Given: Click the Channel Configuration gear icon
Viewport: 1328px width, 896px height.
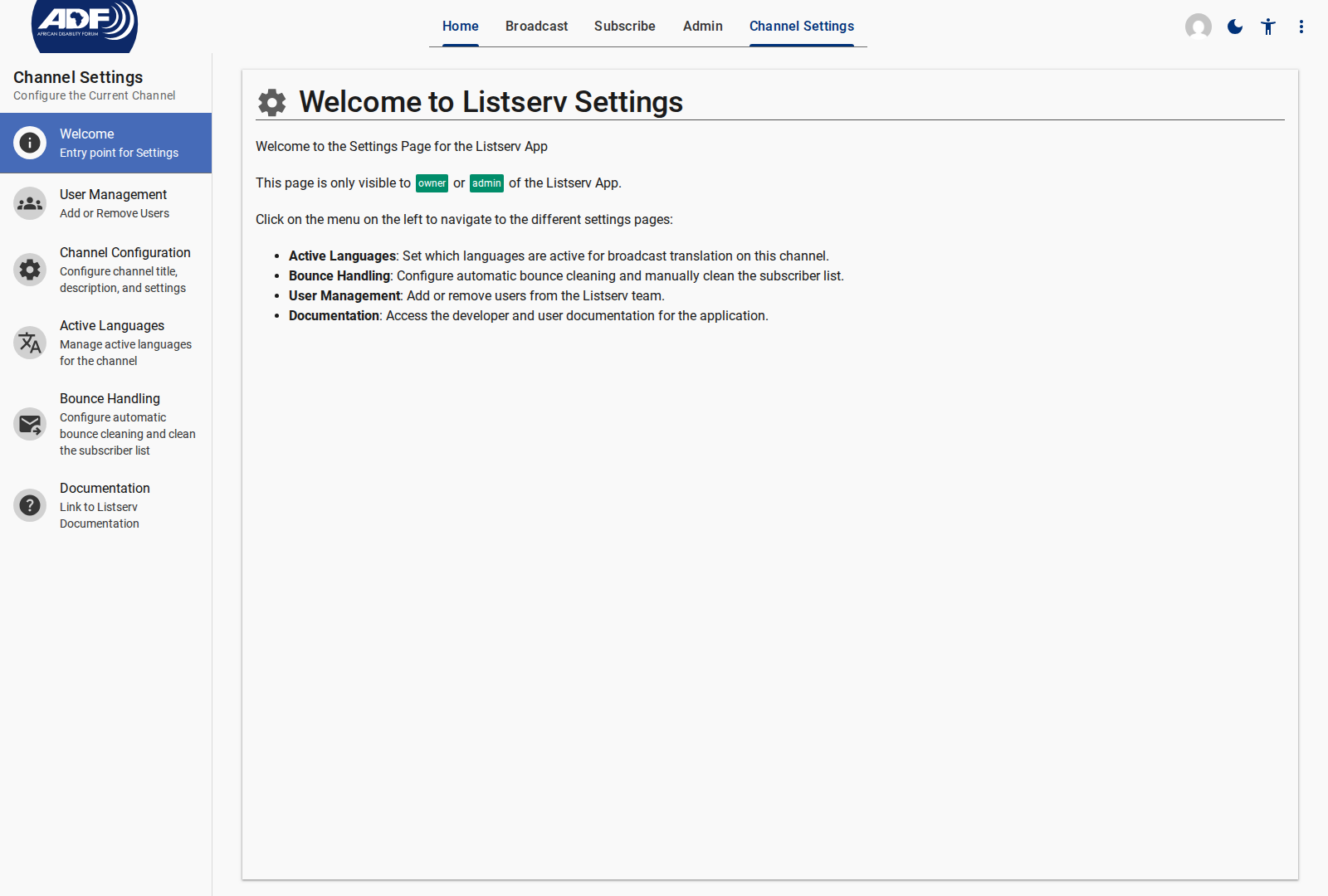Looking at the screenshot, I should [30, 270].
